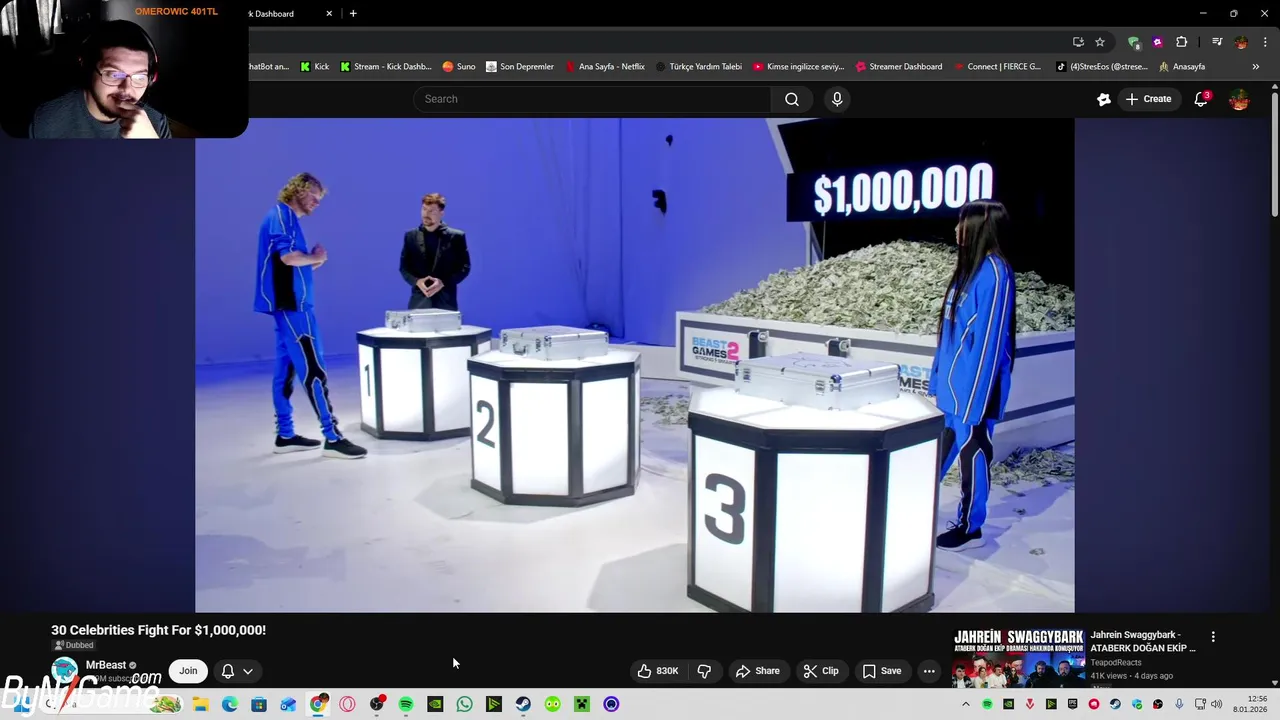This screenshot has width=1280, height=720.
Task: Save the video to a playlist
Action: click(x=882, y=671)
